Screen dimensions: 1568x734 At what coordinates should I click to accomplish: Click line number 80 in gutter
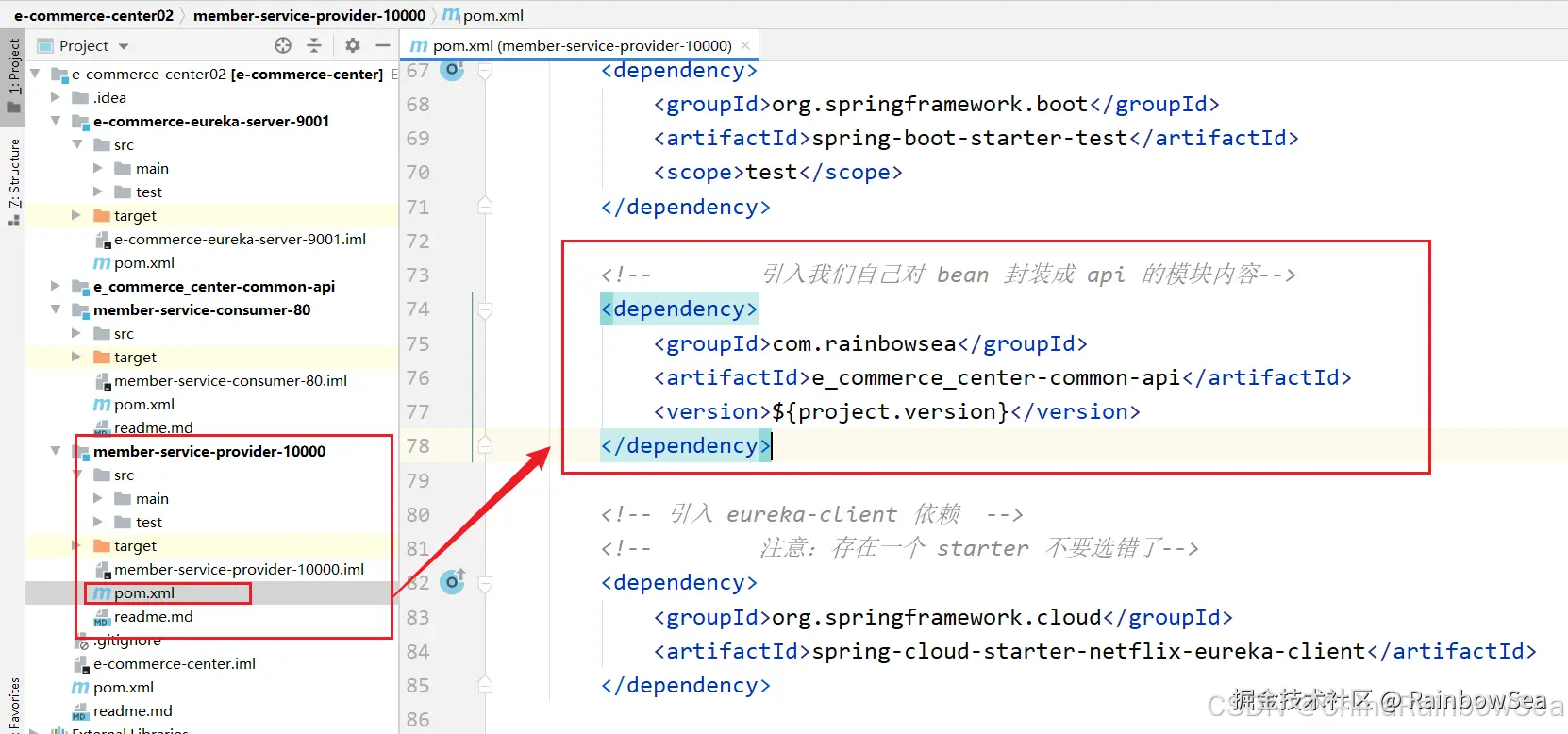[x=418, y=514]
